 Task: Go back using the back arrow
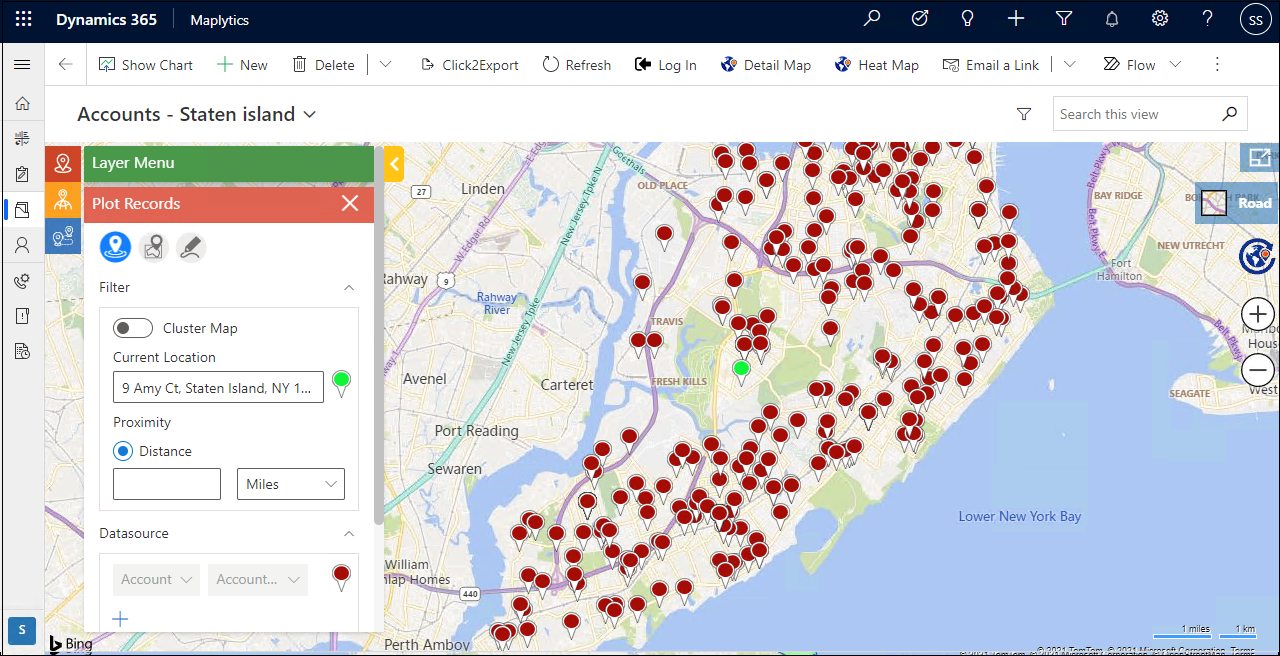click(66, 65)
